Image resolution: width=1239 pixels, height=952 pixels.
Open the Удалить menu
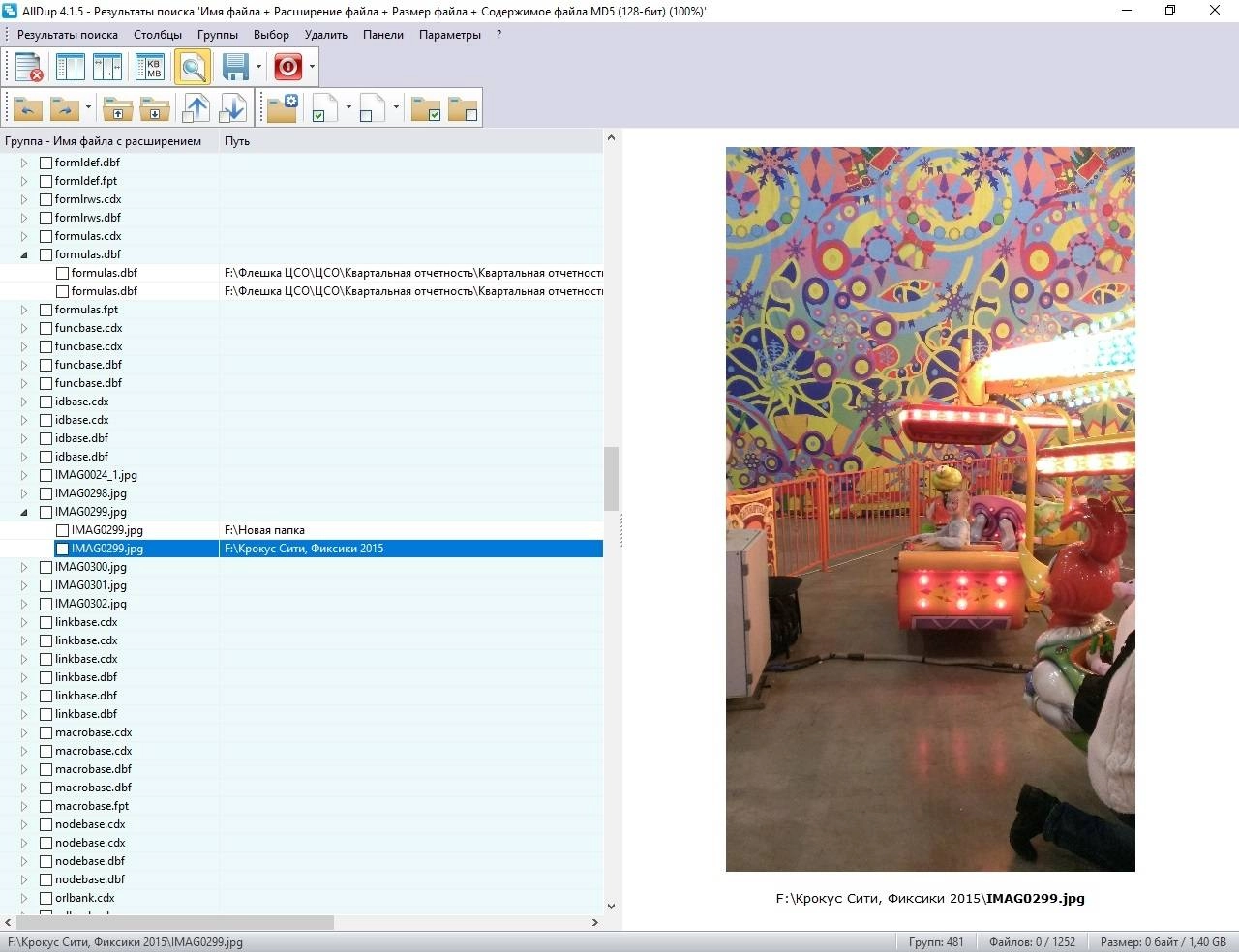pyautogui.click(x=326, y=35)
